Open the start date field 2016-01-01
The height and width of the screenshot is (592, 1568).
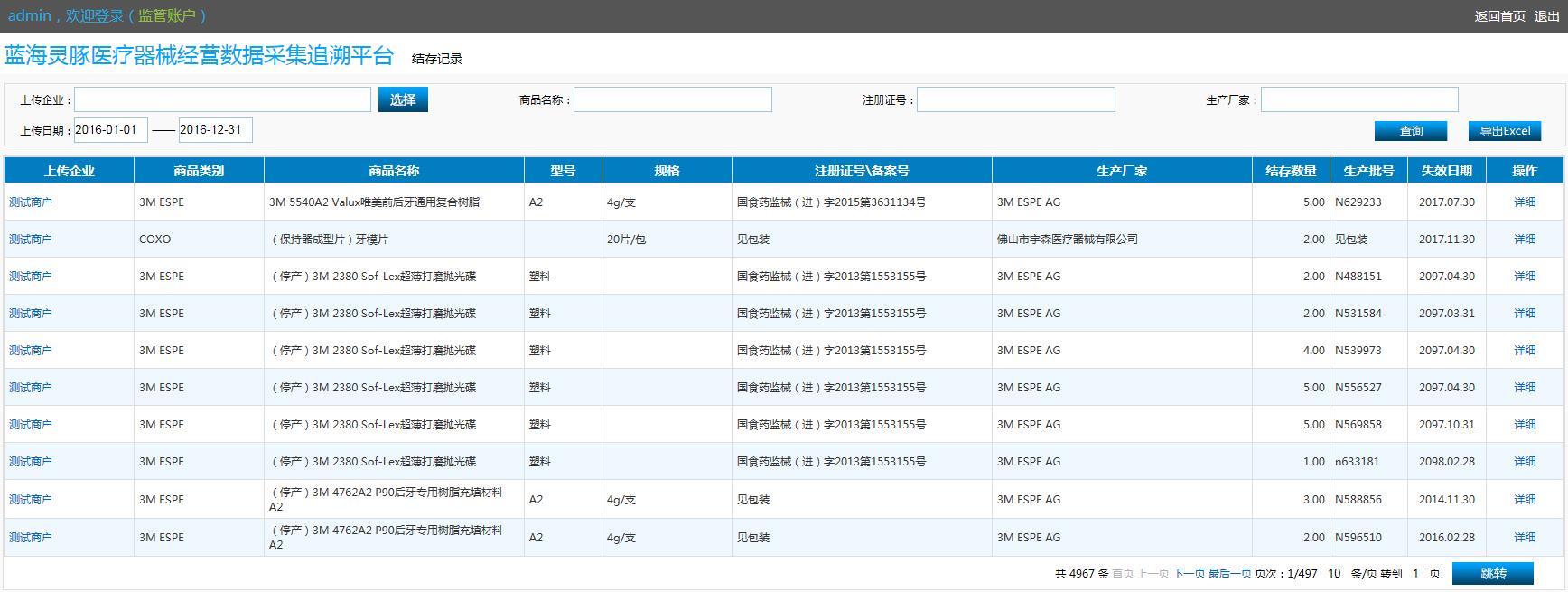pyautogui.click(x=110, y=130)
